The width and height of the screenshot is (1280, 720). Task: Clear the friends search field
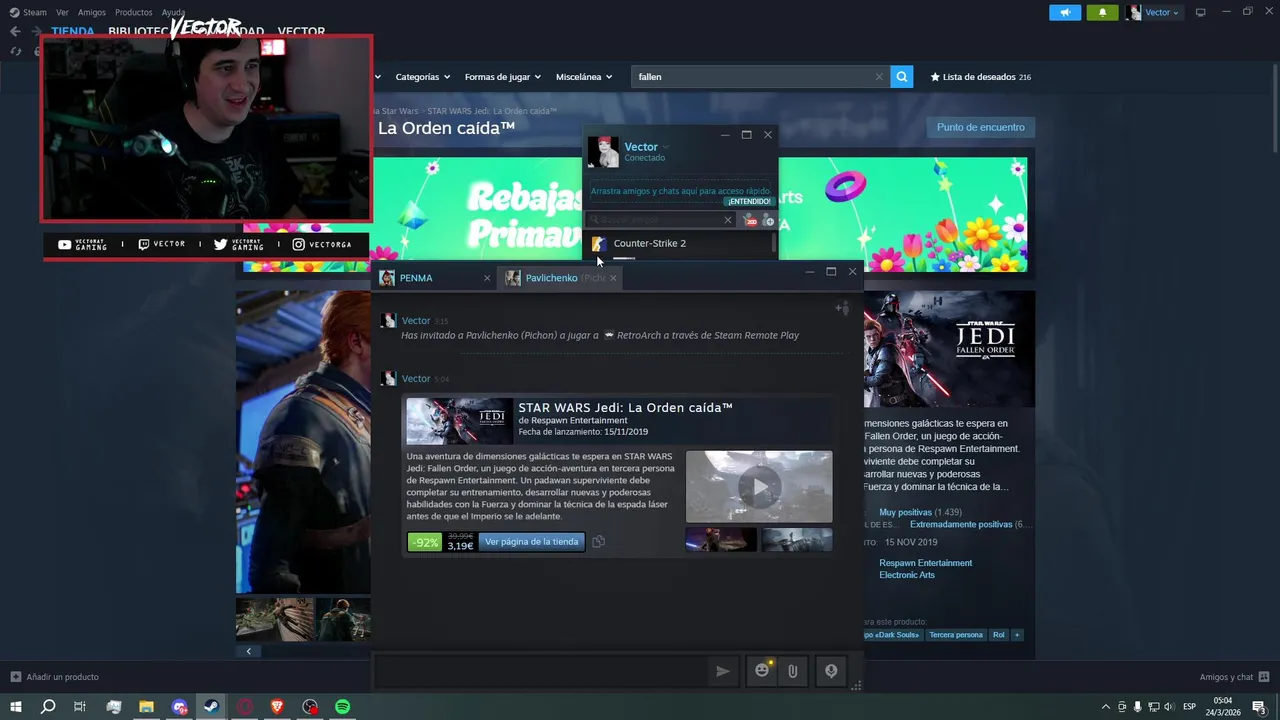click(728, 220)
